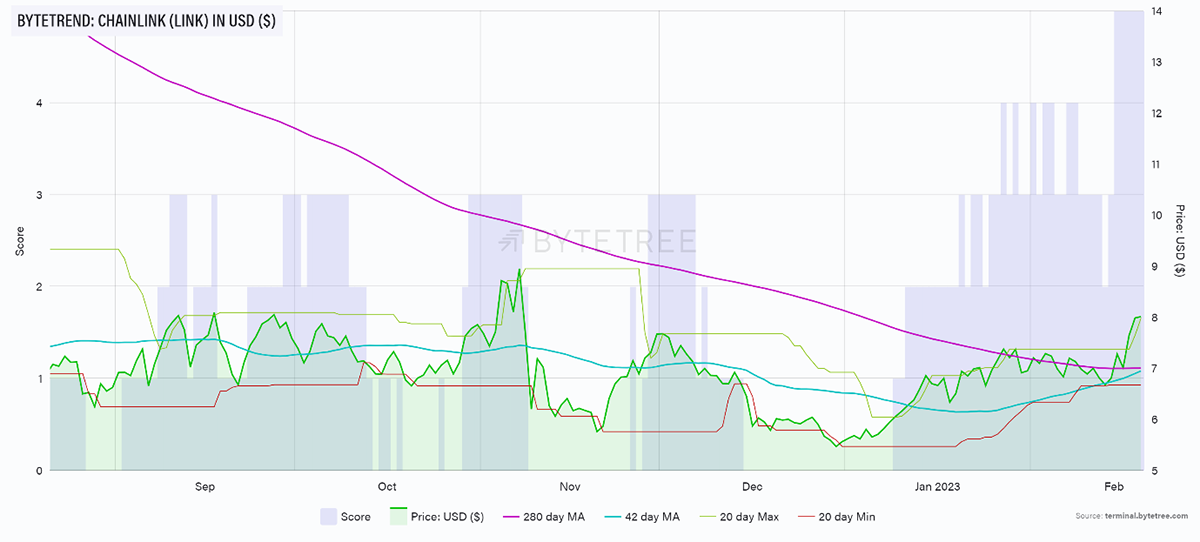Click the 4 tick on Score axis
Viewport: 1200px width, 542px height.
[x=38, y=103]
